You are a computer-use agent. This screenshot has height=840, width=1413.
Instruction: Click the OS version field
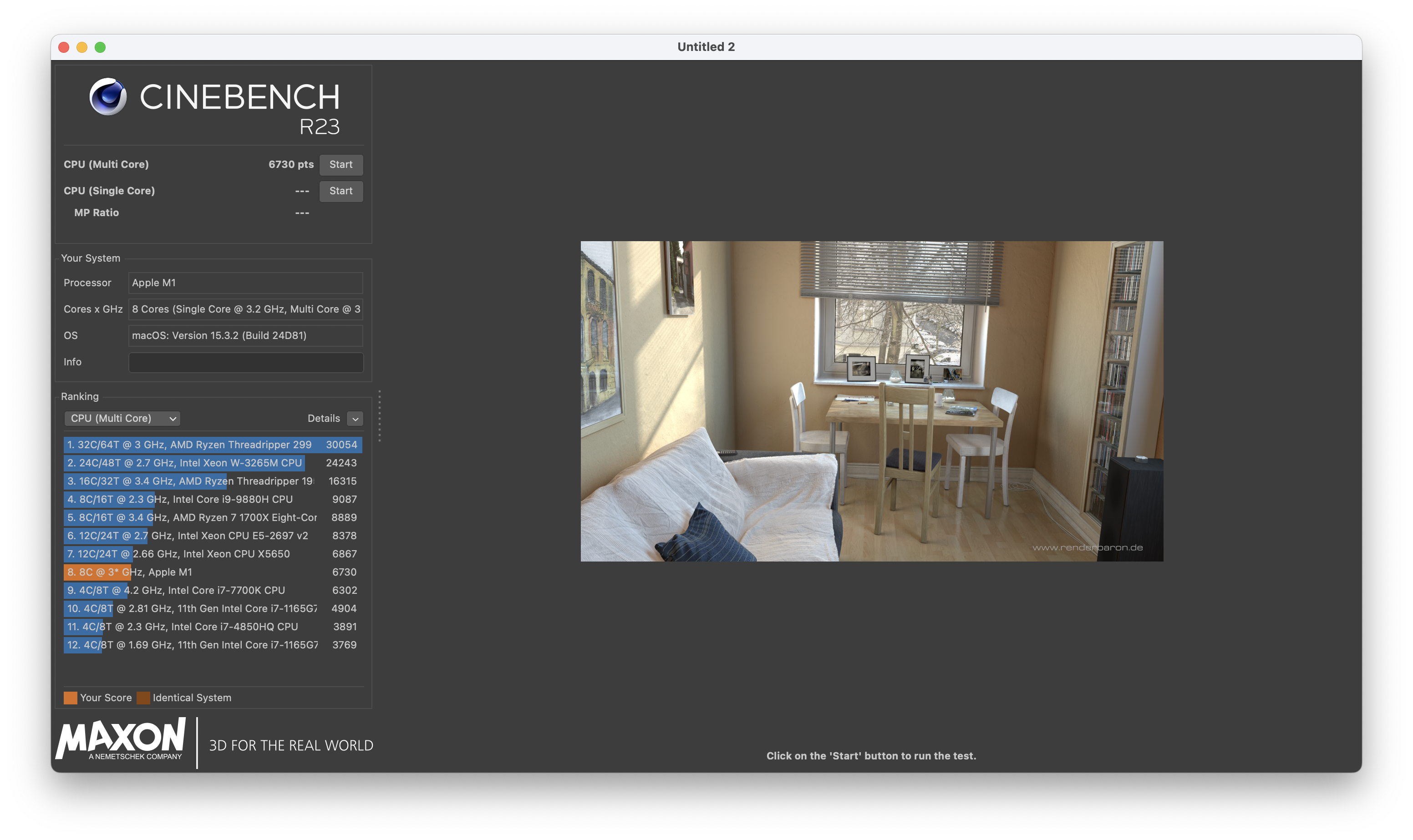(246, 336)
